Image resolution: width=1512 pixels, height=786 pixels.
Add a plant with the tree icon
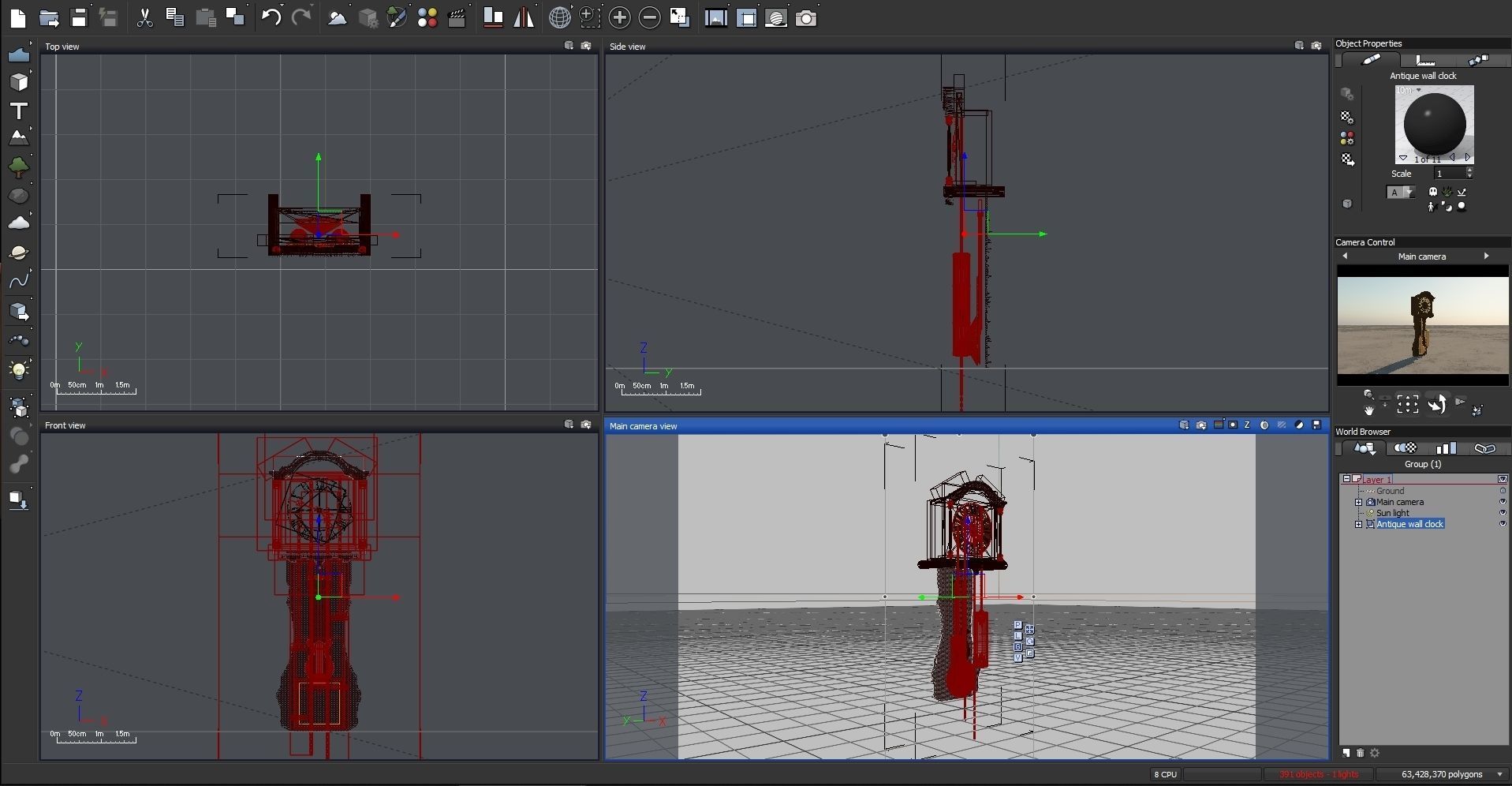[18, 167]
